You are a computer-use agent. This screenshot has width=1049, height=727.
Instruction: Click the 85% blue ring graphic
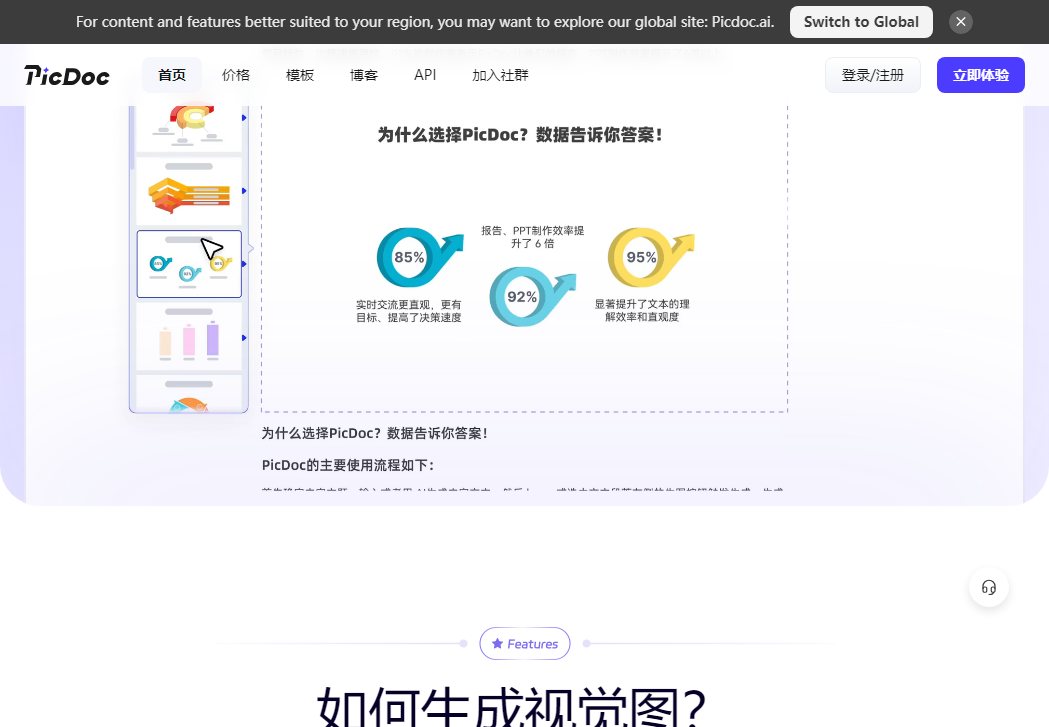pyautogui.click(x=419, y=257)
